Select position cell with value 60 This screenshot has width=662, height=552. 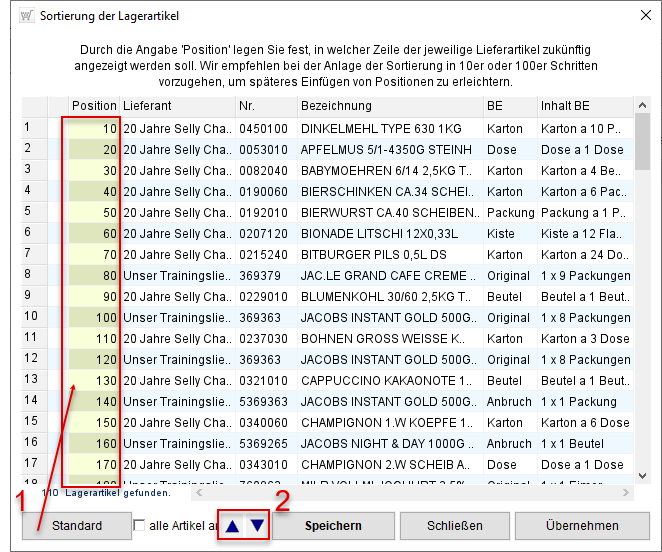(94, 234)
